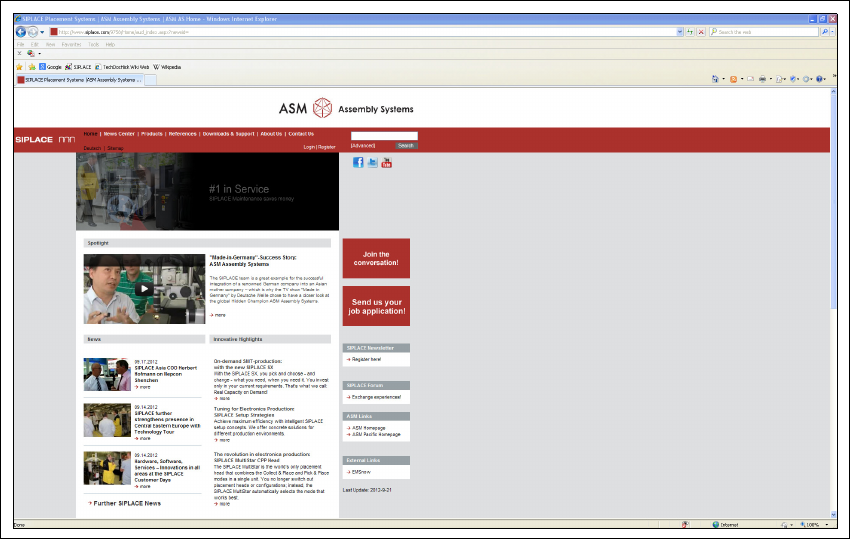The image size is (850, 539).
Task: Open dropdown arrow next to toolbar tools icon
Action: tap(40, 54)
